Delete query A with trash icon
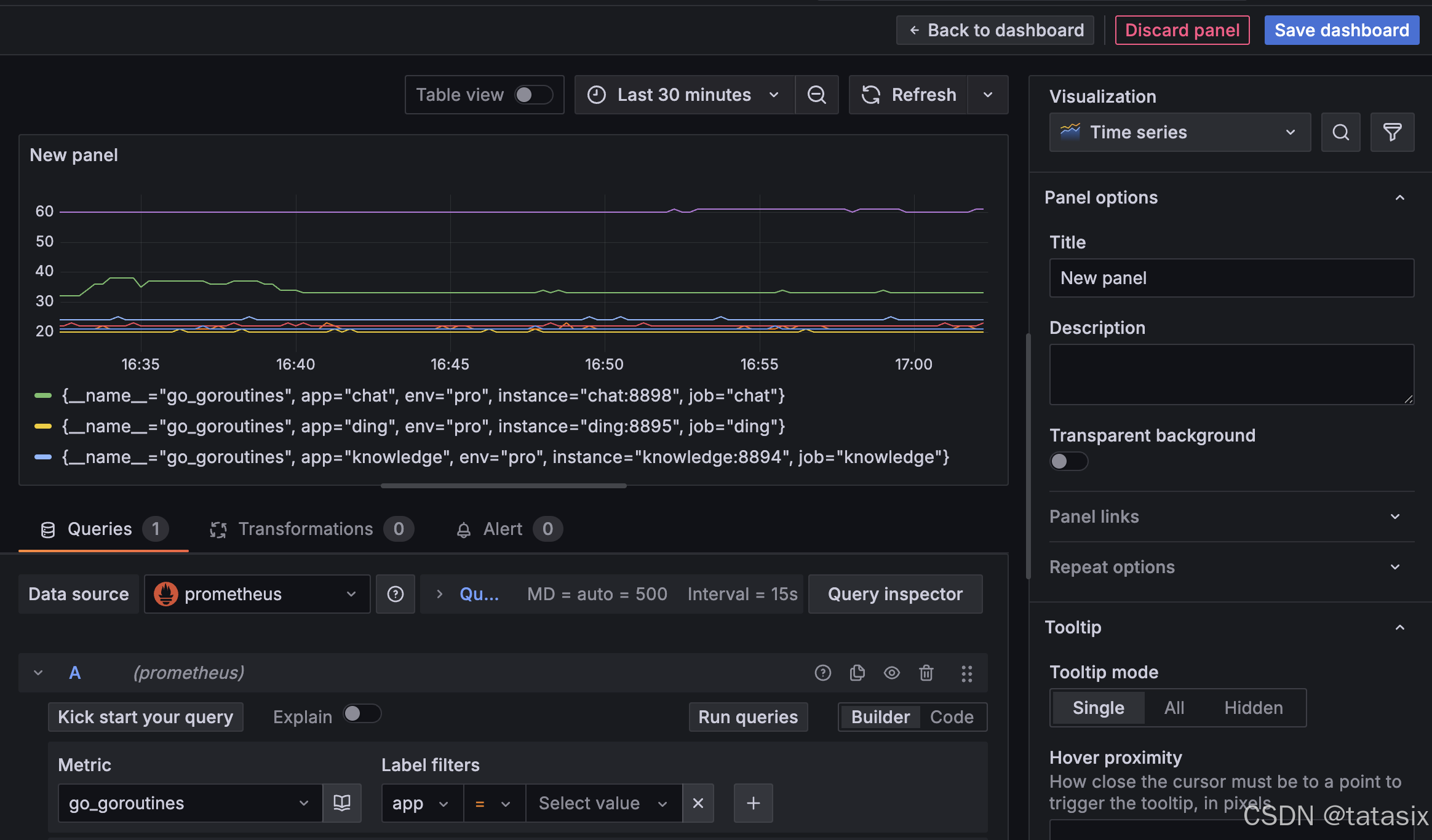Image resolution: width=1432 pixels, height=840 pixels. 926,673
